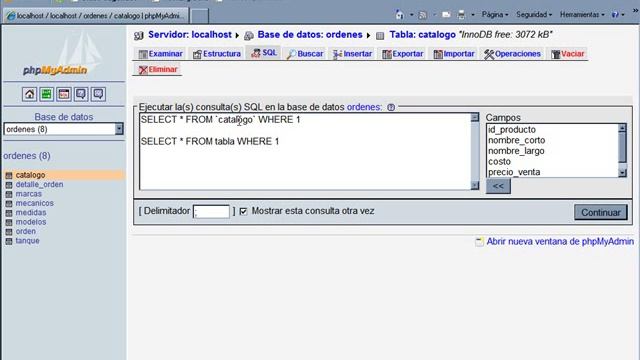640x360 pixels.
Task: Select nombre_largo in Campos list
Action: (516, 151)
